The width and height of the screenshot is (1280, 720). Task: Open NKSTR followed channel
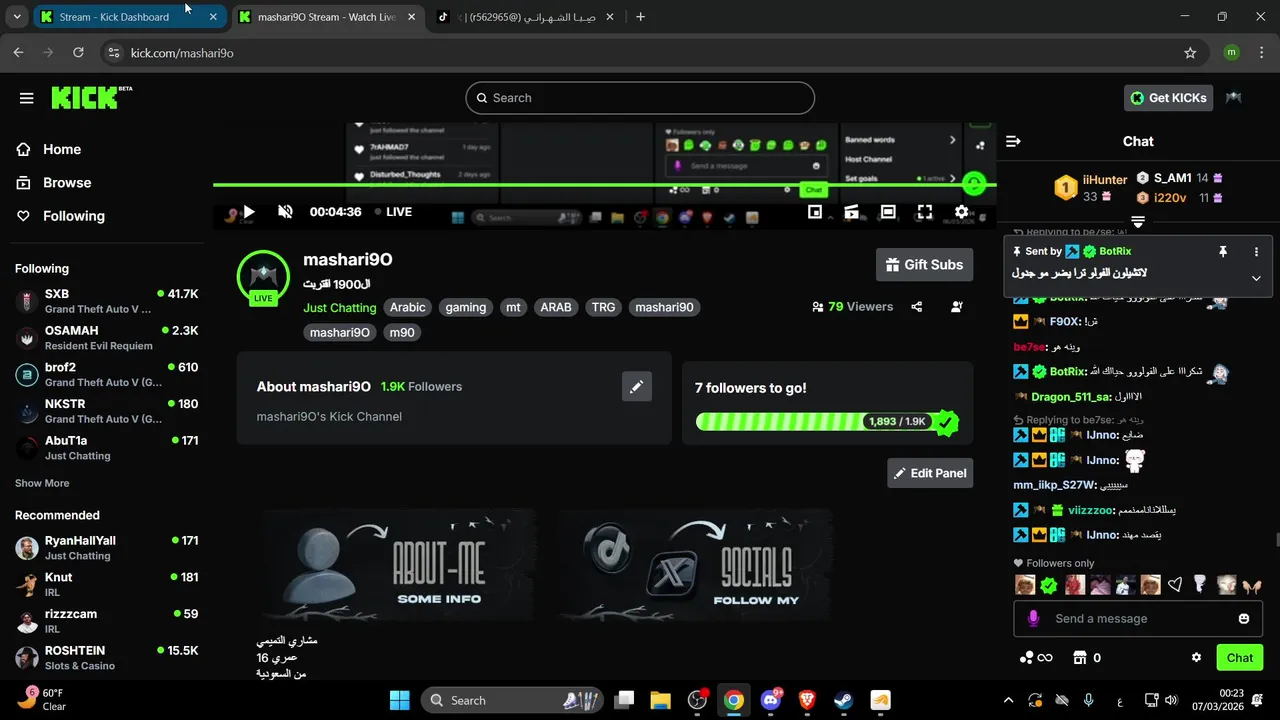107,411
